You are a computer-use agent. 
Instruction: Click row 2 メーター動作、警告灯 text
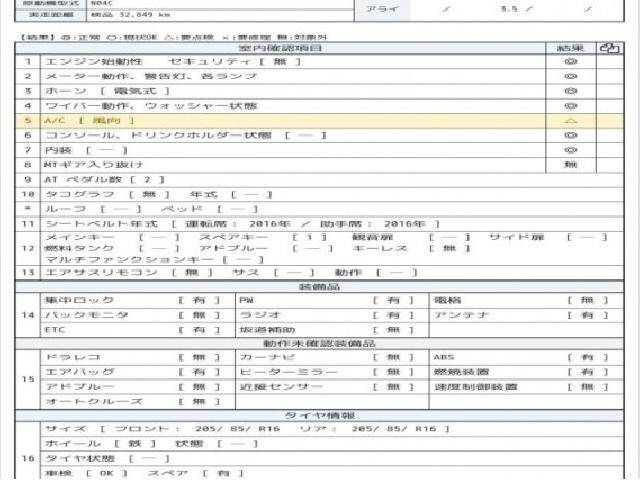(x=151, y=77)
